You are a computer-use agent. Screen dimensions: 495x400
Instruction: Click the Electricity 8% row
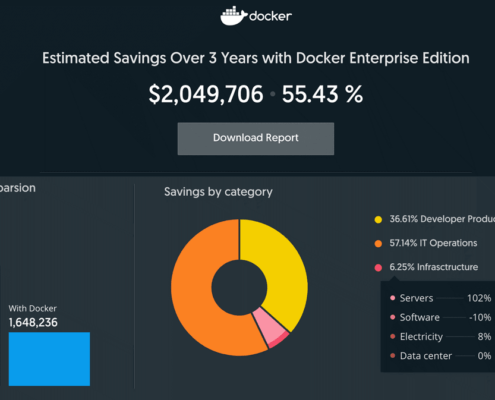point(440,337)
